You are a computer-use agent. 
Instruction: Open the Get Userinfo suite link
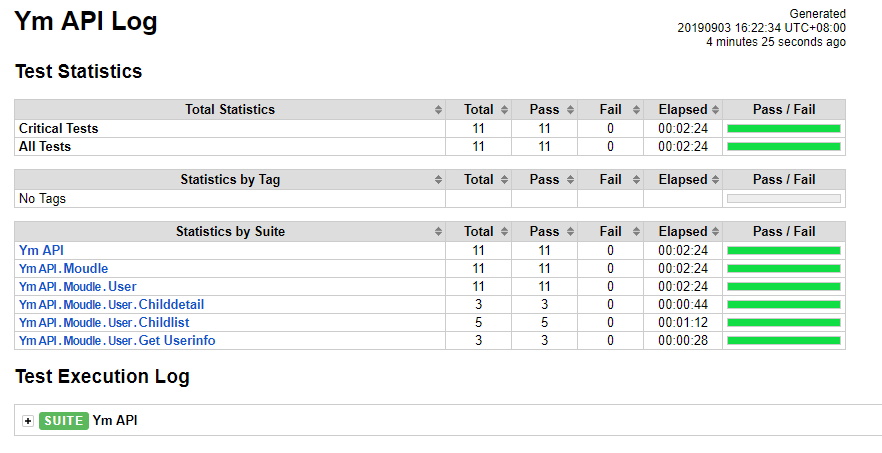point(117,340)
